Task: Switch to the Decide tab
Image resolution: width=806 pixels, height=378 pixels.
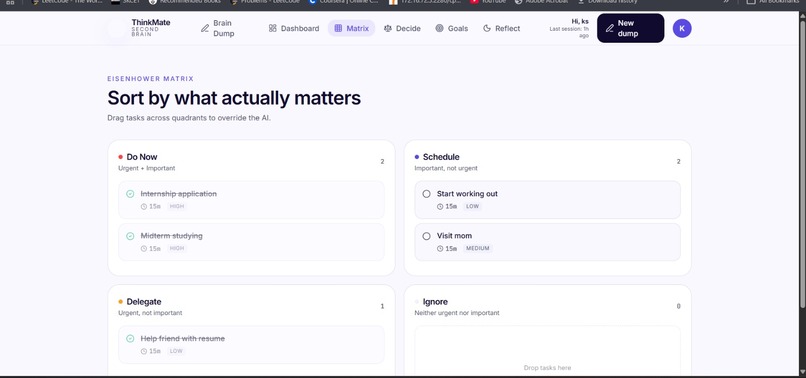Action: tap(402, 28)
